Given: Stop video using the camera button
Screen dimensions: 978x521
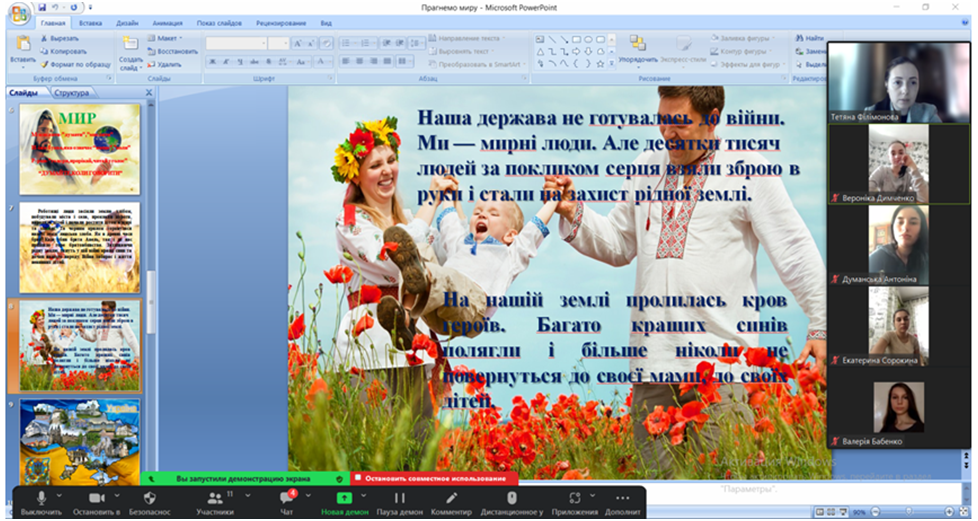Looking at the screenshot, I should [x=97, y=498].
